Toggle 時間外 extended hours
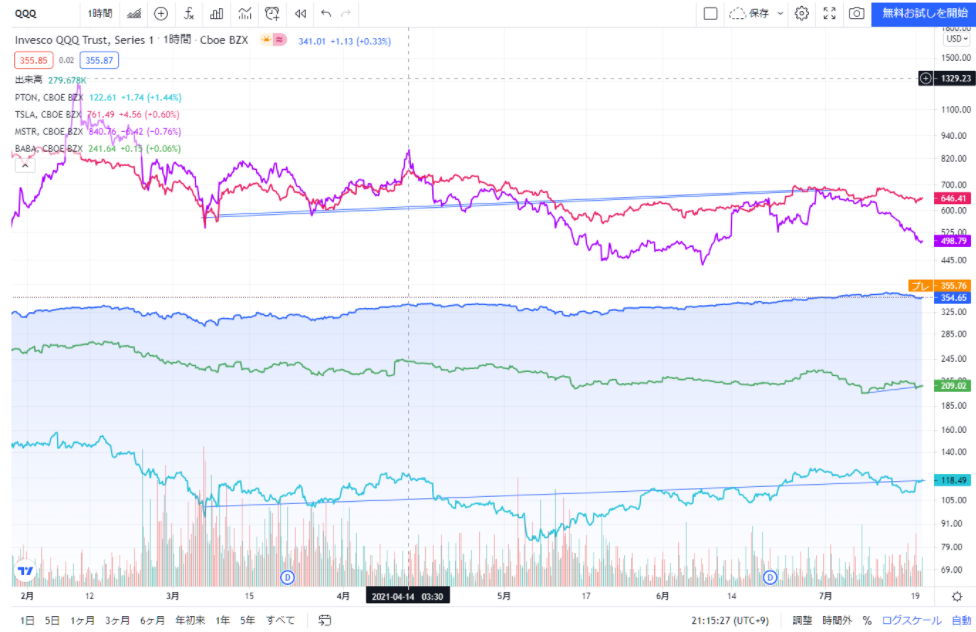This screenshot has width=976, height=632. tap(837, 620)
